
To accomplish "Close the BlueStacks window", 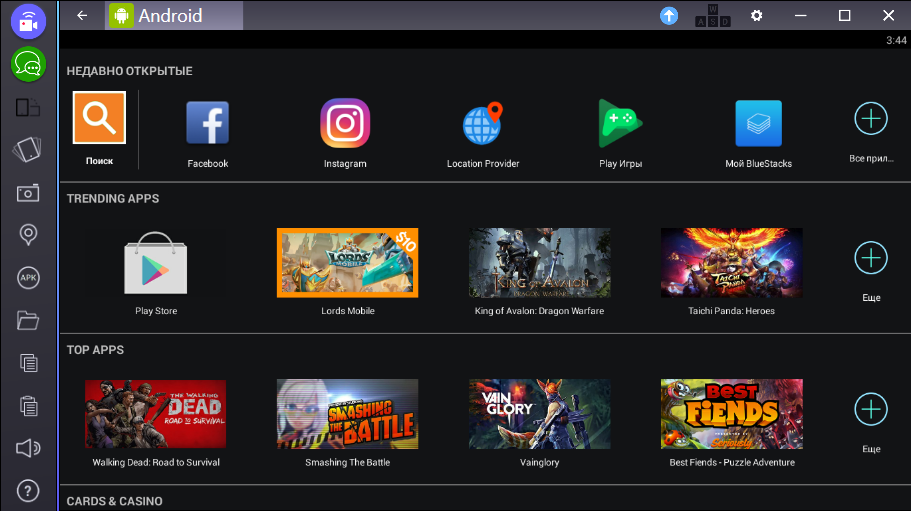I will click(x=888, y=16).
